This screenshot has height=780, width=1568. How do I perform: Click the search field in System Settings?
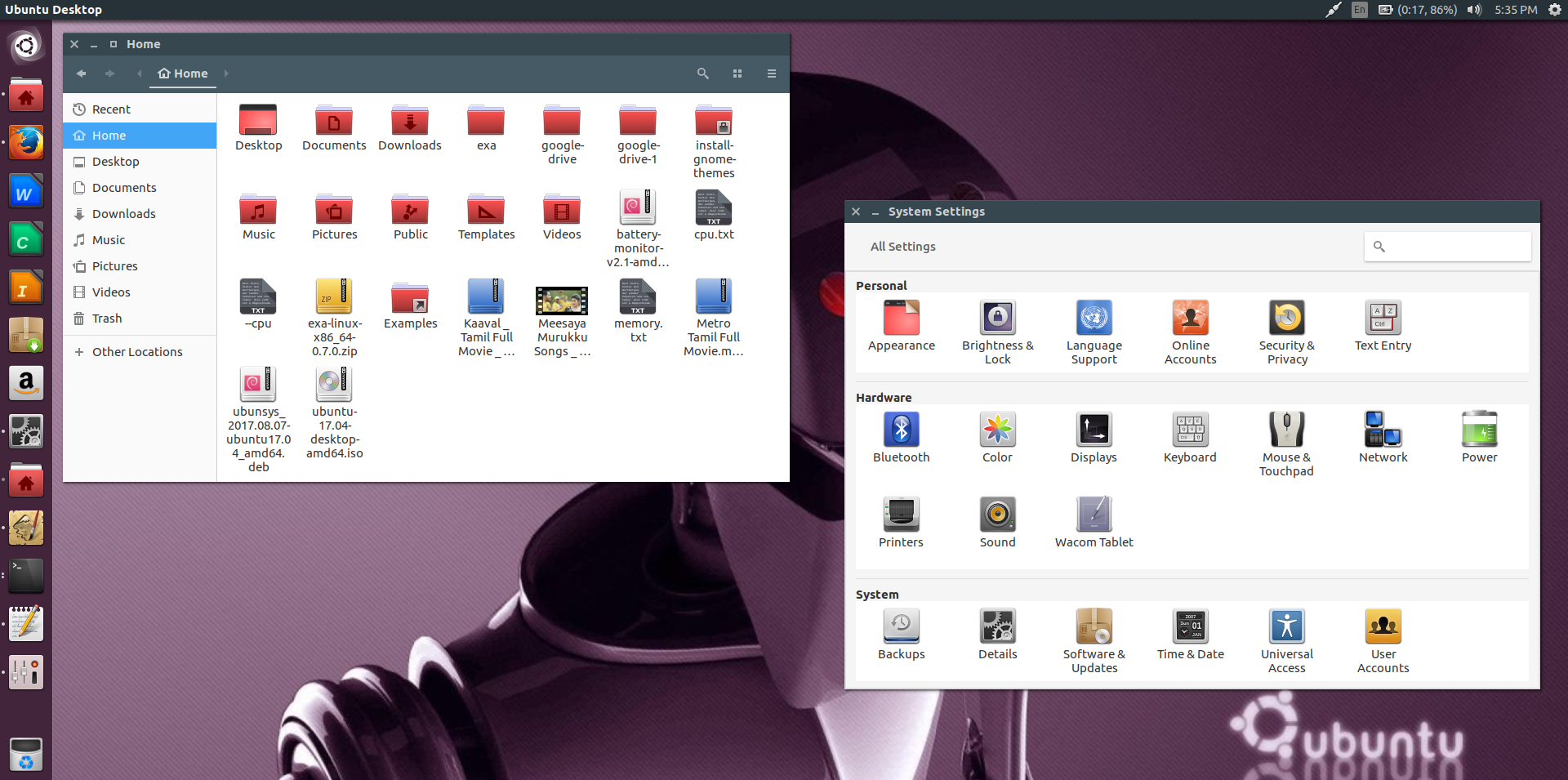pyautogui.click(x=1447, y=247)
